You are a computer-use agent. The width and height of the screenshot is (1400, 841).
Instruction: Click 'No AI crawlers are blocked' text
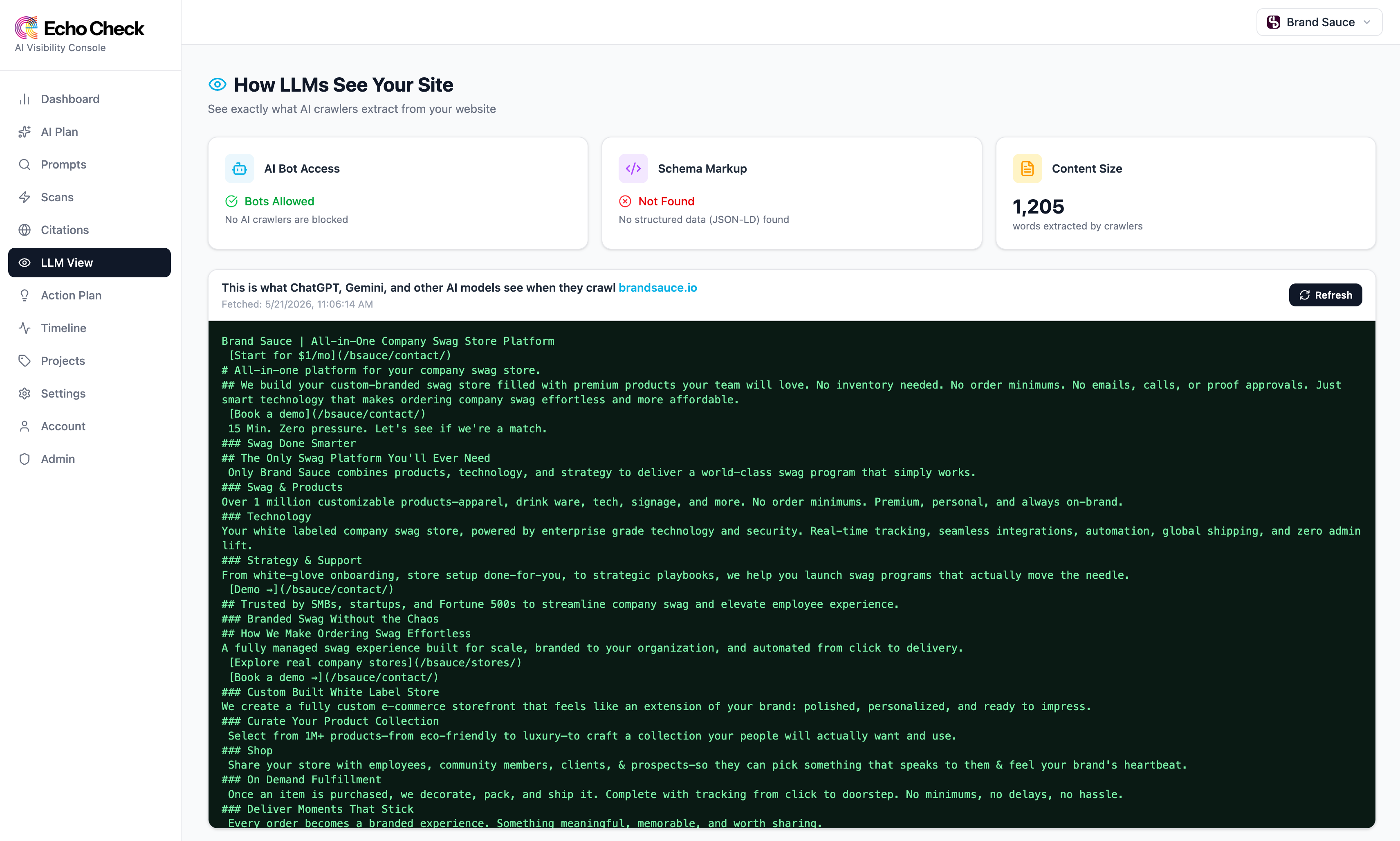coord(286,219)
